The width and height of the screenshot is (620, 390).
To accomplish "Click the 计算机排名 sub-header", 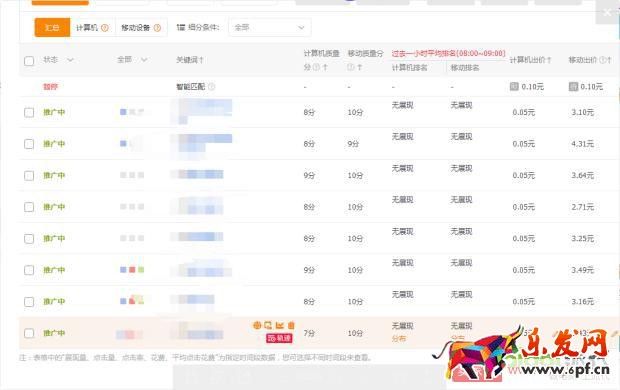I will (x=410, y=68).
